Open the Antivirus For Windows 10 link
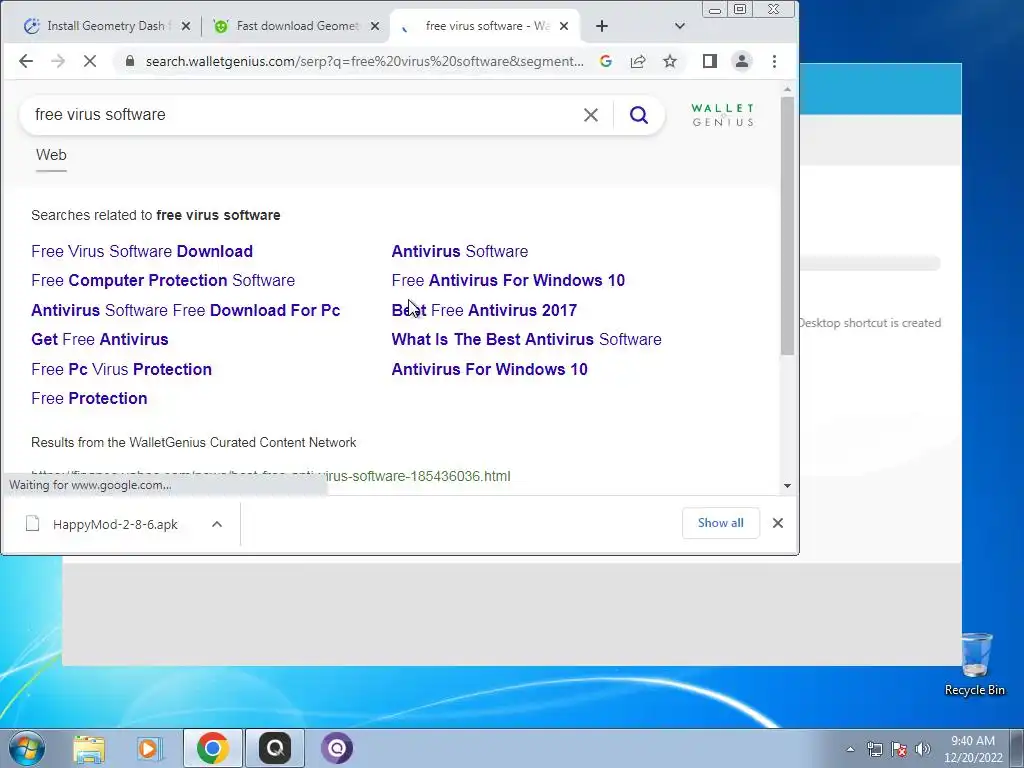This screenshot has height=768, width=1024. click(489, 370)
